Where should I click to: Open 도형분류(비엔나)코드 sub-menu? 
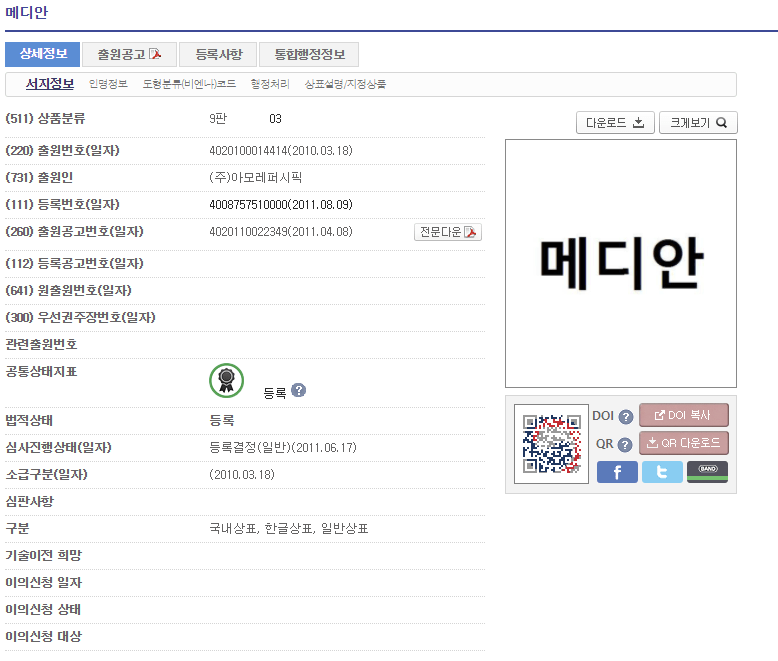[189, 85]
